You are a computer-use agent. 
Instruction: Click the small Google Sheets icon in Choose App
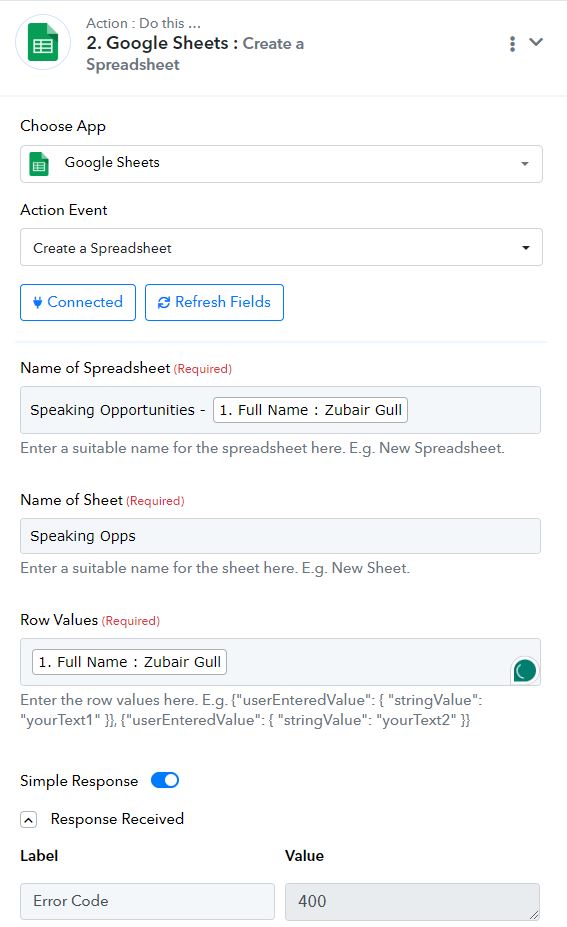[39, 164]
